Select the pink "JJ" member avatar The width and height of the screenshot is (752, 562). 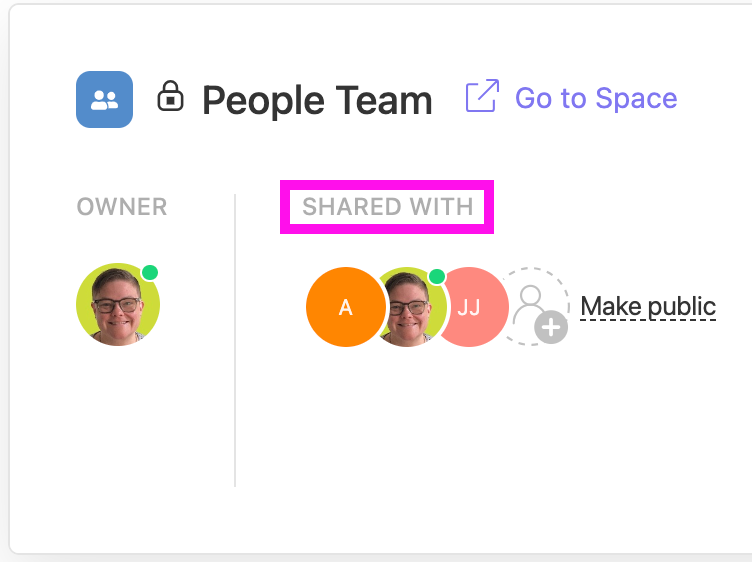(473, 308)
